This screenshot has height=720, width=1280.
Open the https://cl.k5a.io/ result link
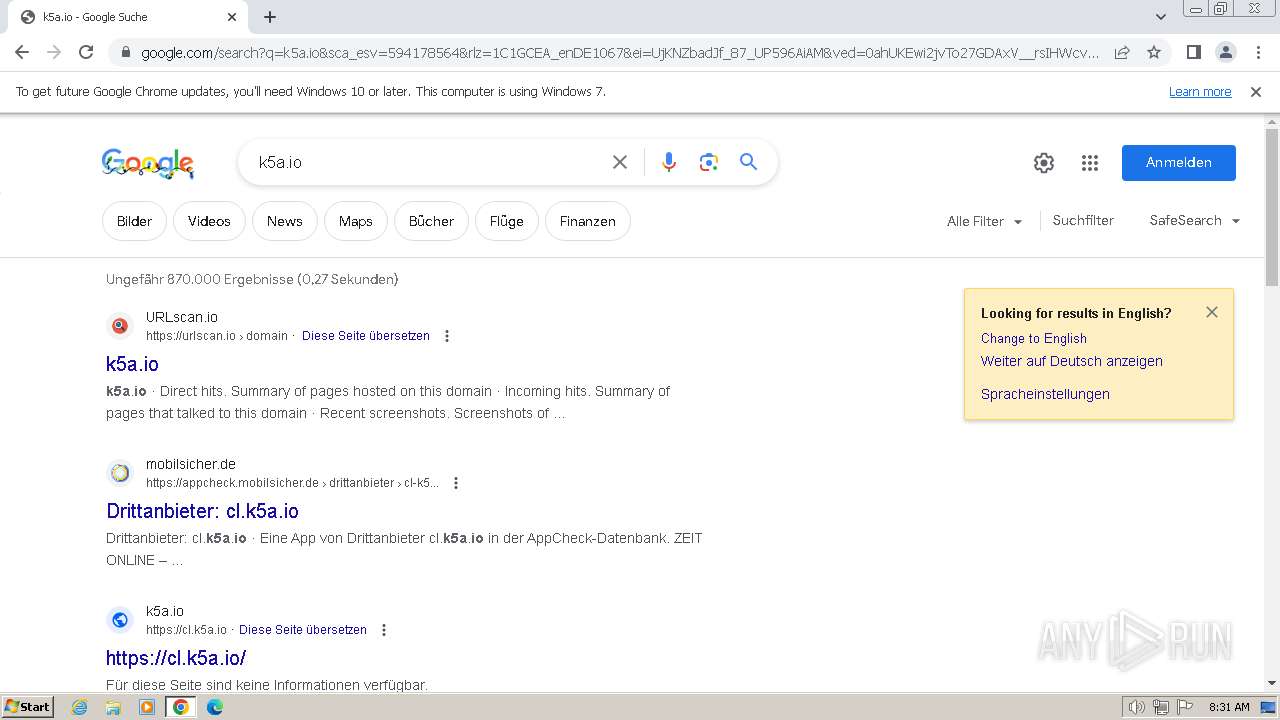(176, 658)
